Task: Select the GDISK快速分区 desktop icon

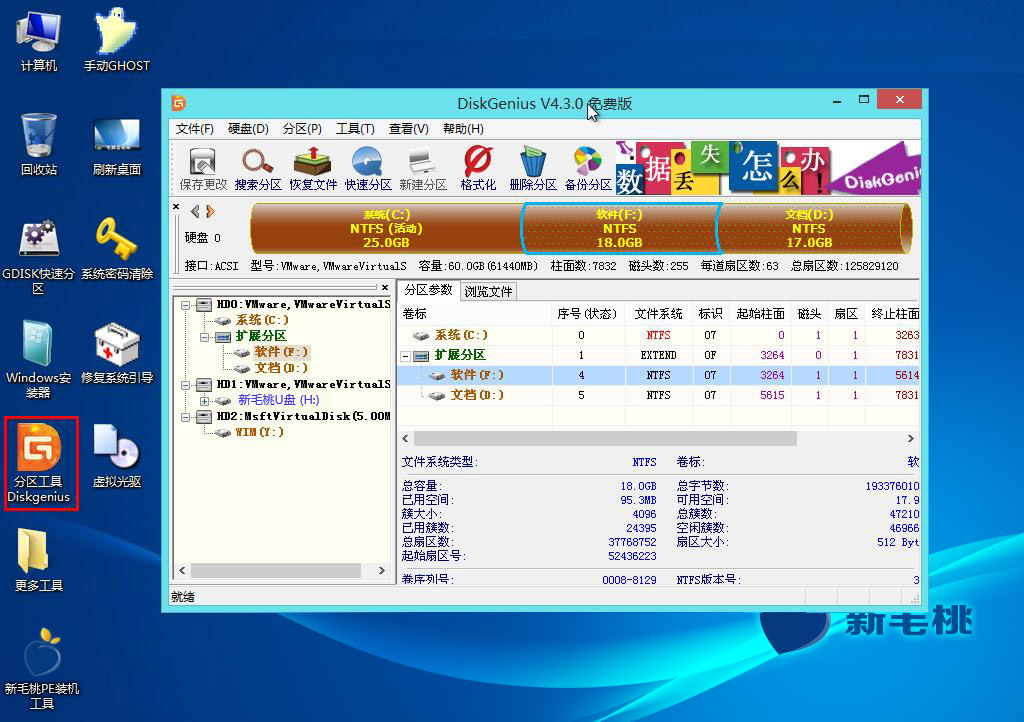Action: [39, 257]
